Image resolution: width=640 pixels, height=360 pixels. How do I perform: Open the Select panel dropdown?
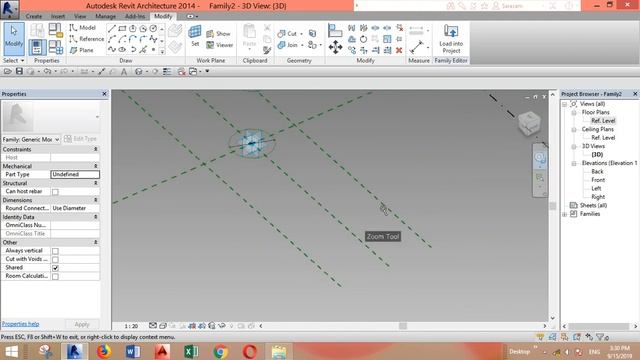pyautogui.click(x=13, y=60)
